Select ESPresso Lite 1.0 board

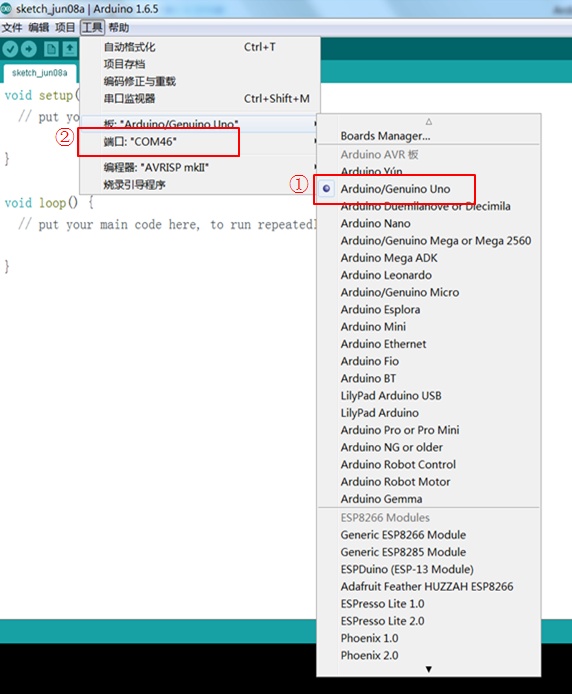(x=429, y=604)
